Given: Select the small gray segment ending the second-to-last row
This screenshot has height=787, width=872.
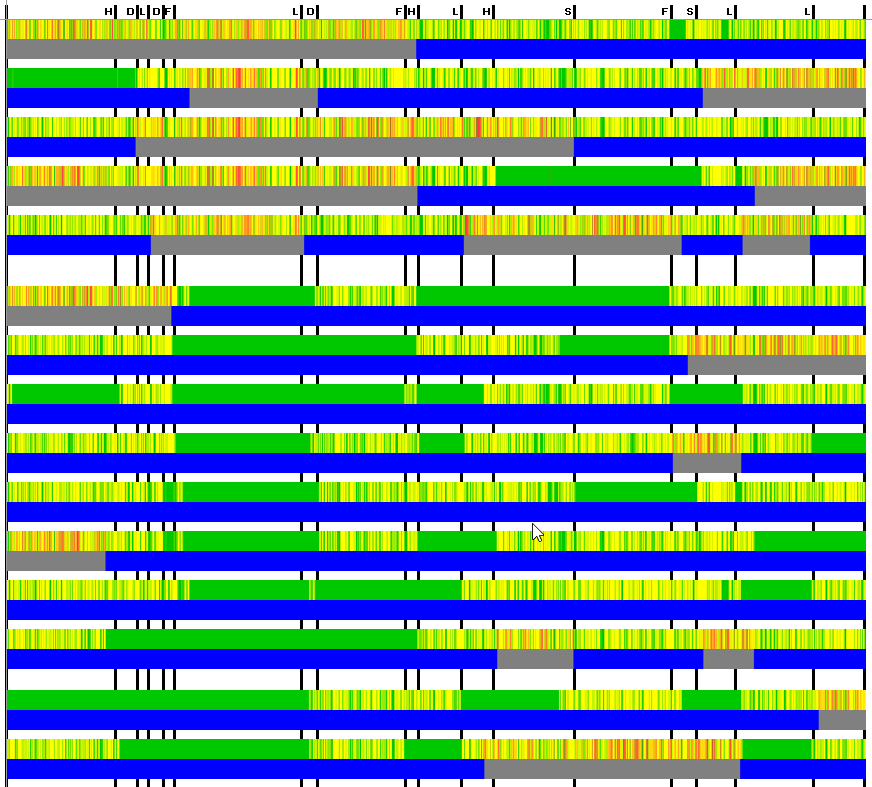Looking at the screenshot, I should coord(842,720).
